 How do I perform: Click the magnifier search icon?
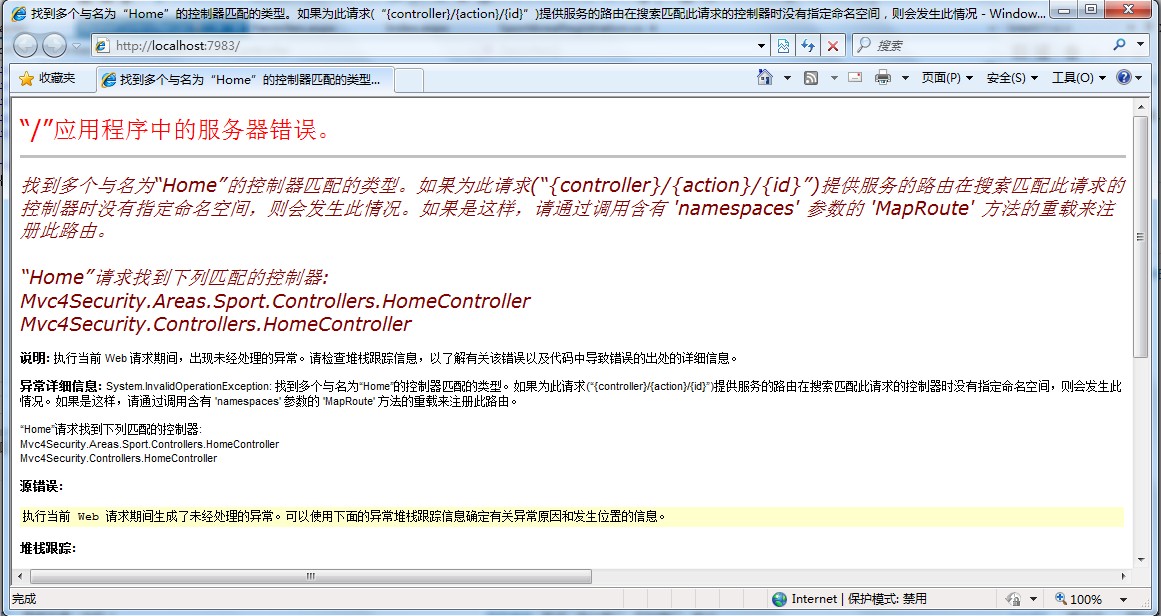coord(1119,45)
